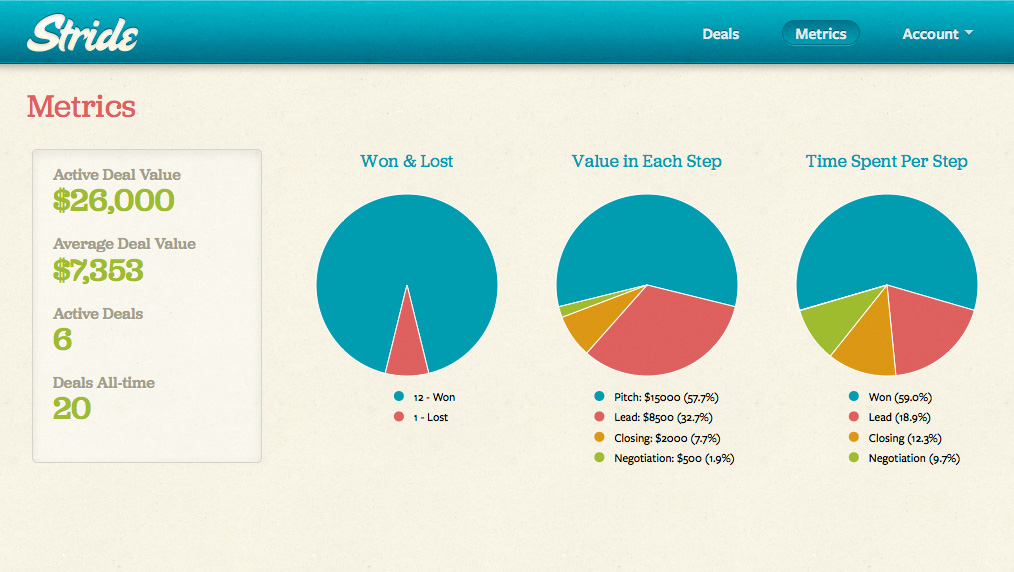The height and width of the screenshot is (572, 1014).
Task: Click the Stride logo
Action: pos(82,34)
